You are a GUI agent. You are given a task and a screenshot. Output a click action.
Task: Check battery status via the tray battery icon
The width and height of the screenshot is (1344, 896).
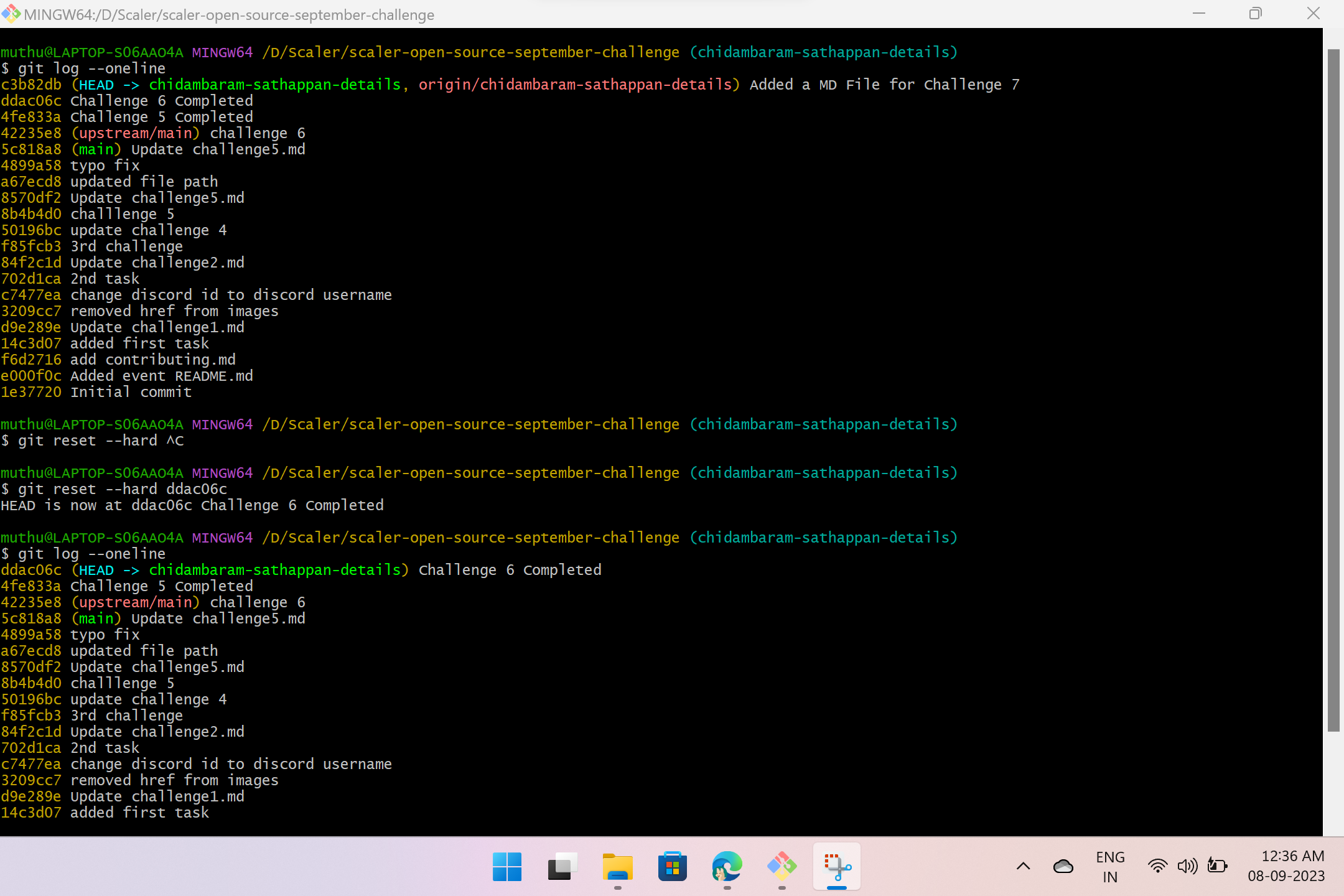point(1217,865)
